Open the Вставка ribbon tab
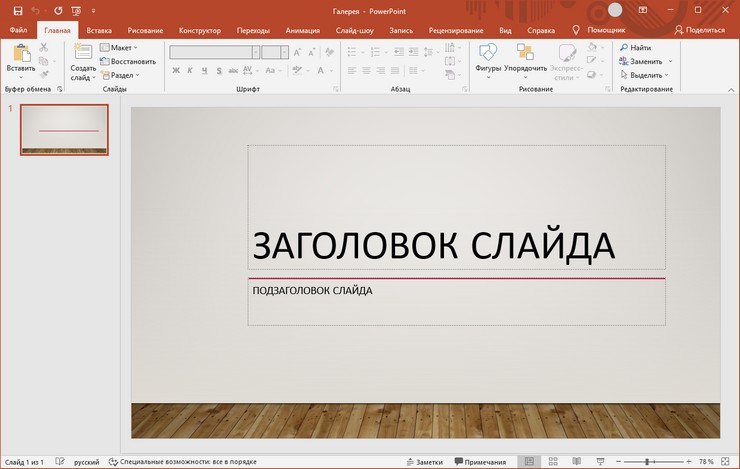Screen dimensions: 740x469 pyautogui.click(x=99, y=30)
